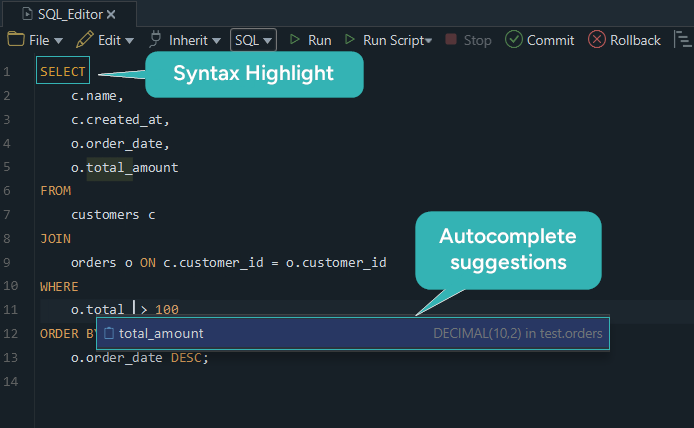Click the format lines icon after Rollback
694x428 pixels.
[x=683, y=40]
